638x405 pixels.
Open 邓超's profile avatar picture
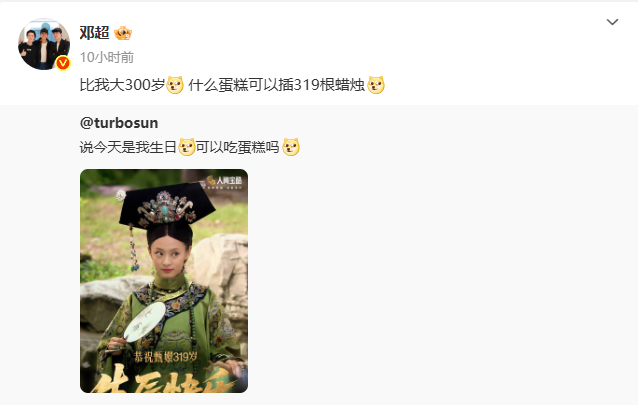[44, 44]
